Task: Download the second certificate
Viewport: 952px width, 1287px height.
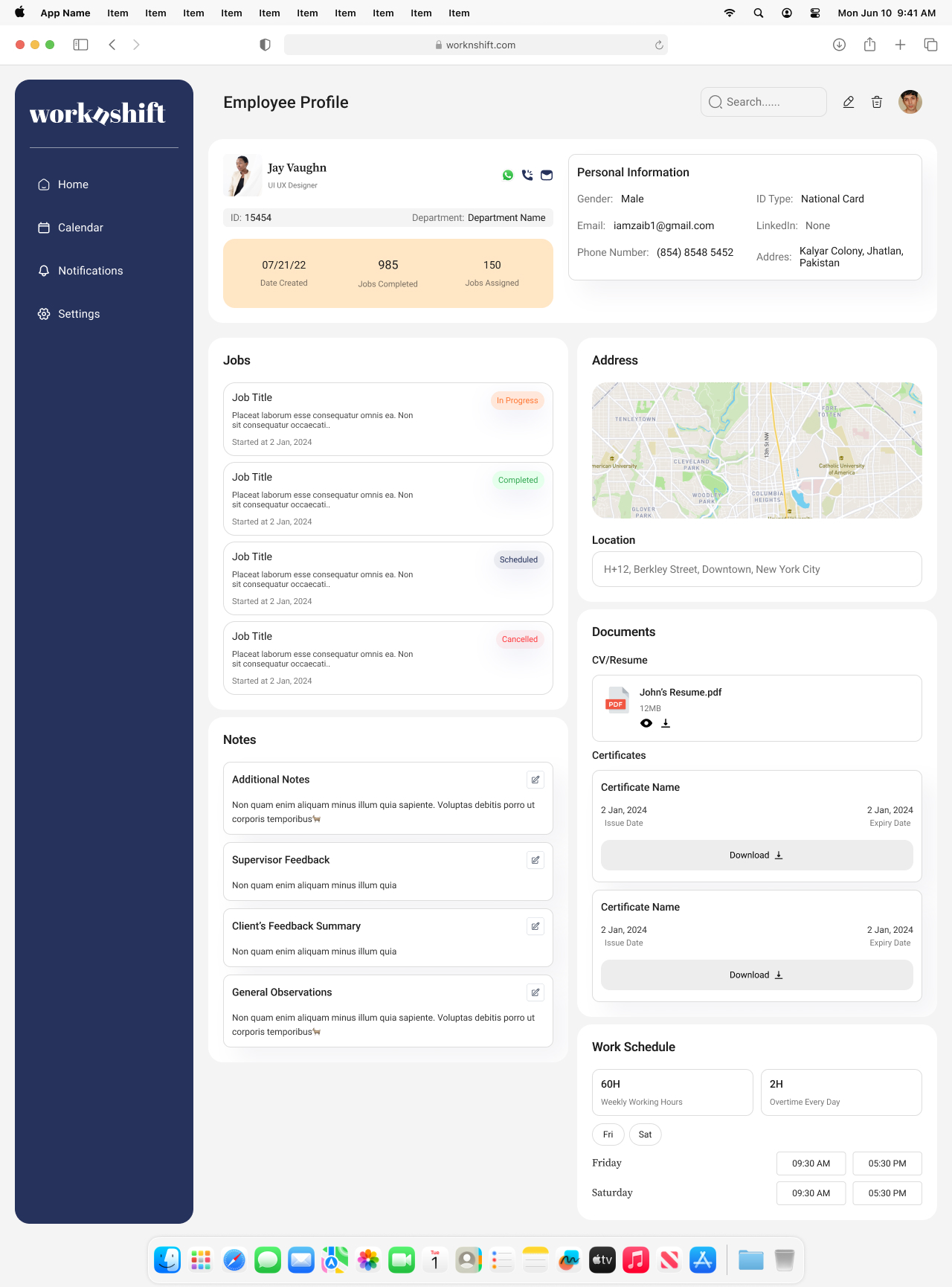Action: coord(757,975)
